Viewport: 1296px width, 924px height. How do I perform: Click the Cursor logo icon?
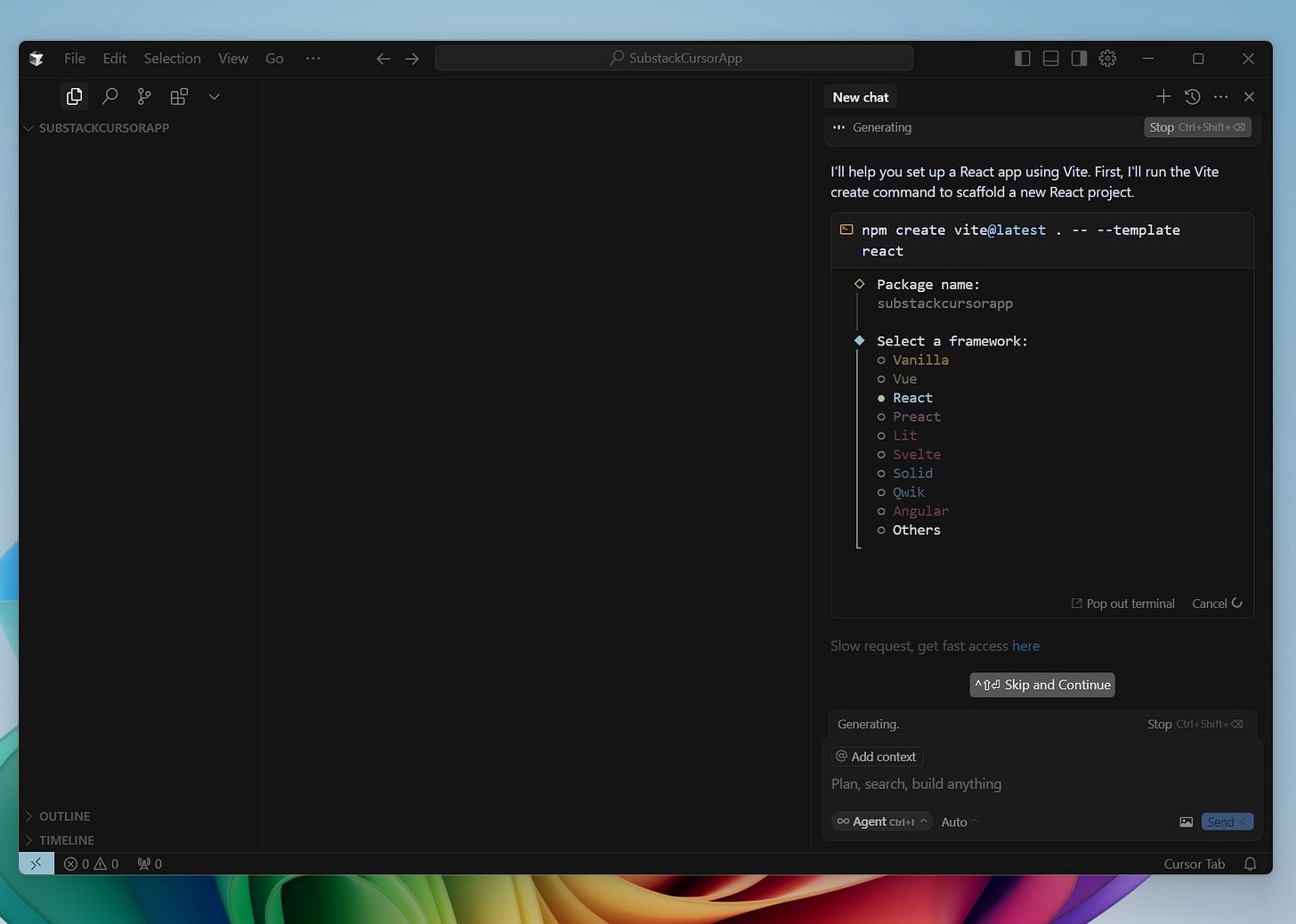point(36,59)
